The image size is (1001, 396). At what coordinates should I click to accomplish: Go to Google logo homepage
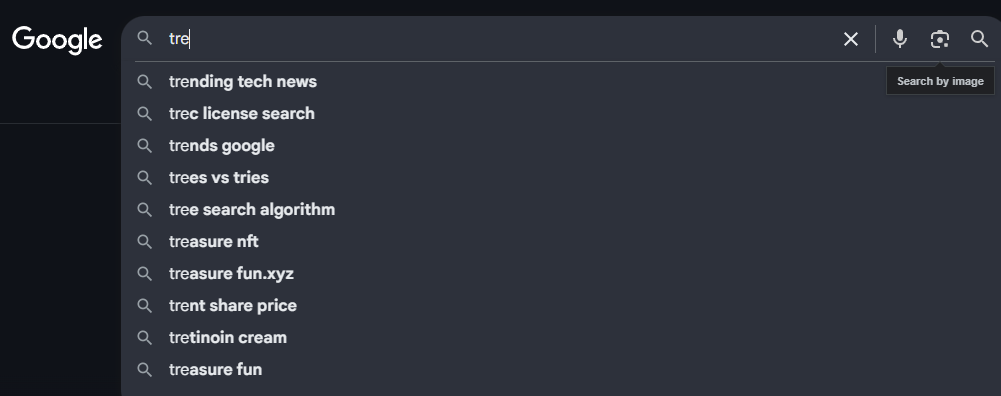57,40
